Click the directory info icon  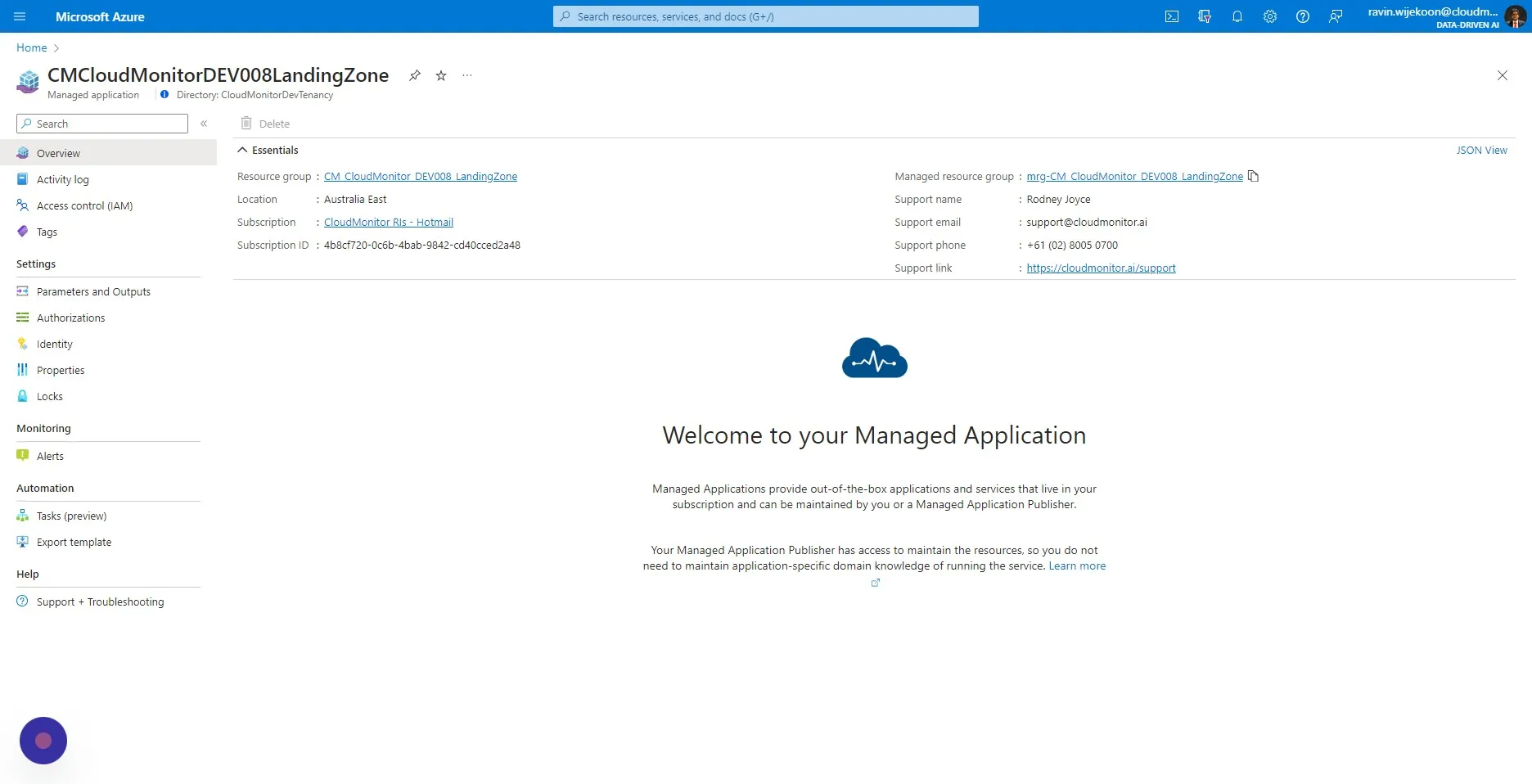[x=164, y=95]
